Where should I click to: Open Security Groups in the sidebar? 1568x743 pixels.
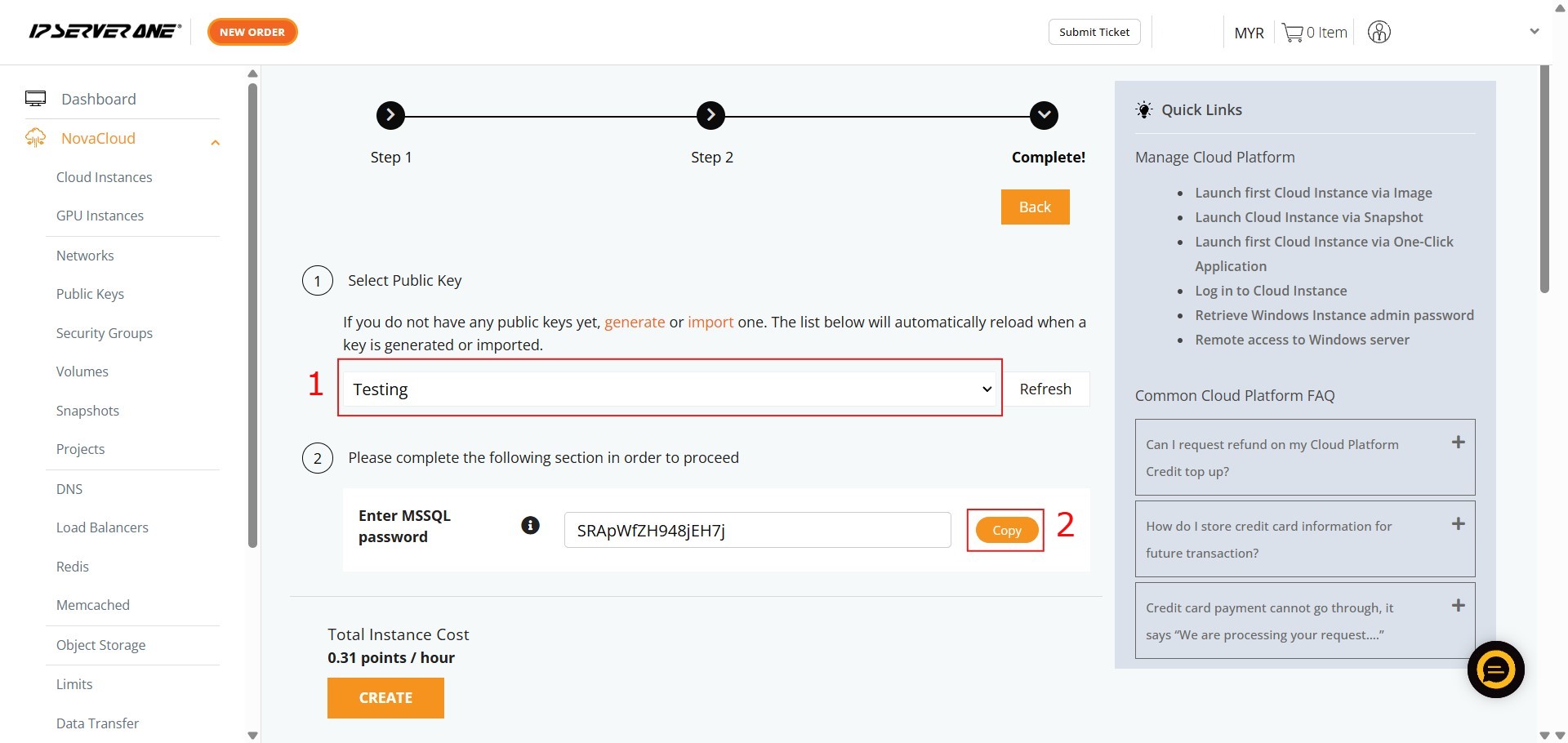click(105, 333)
